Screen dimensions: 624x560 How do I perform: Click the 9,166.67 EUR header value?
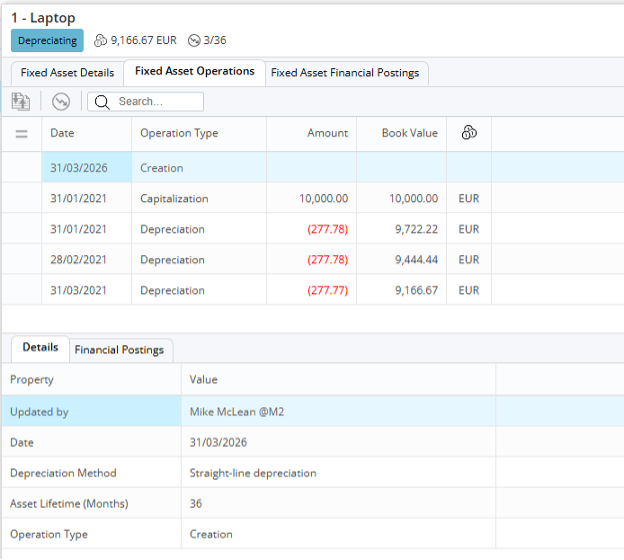point(143,41)
